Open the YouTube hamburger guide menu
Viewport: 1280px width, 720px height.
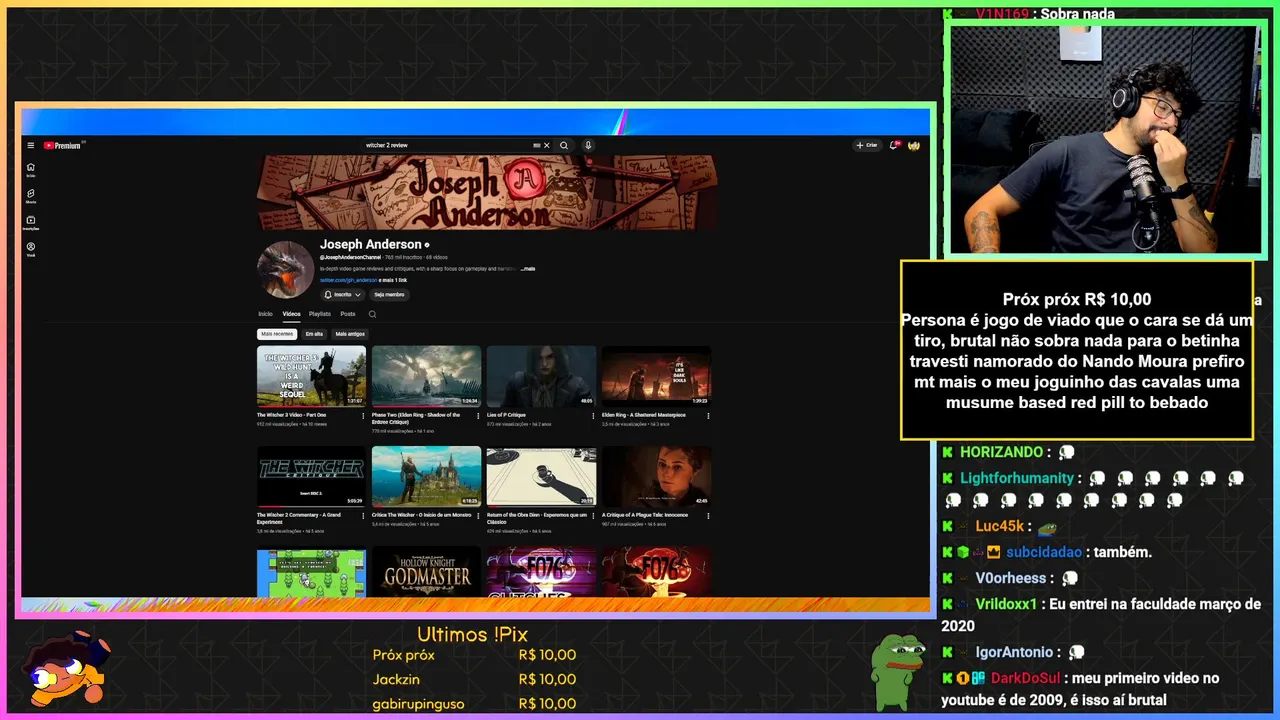point(31,145)
